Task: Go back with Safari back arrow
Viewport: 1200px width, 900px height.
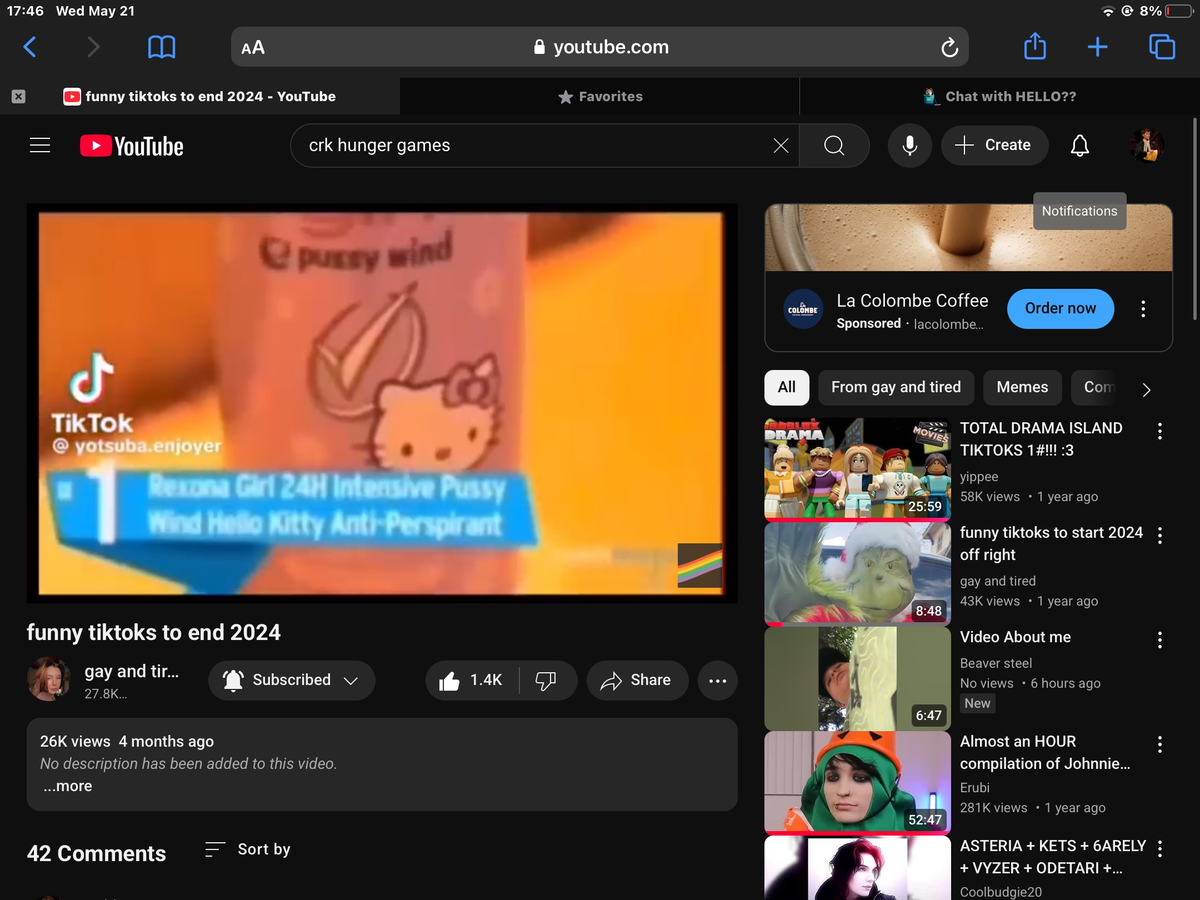Action: (30, 47)
